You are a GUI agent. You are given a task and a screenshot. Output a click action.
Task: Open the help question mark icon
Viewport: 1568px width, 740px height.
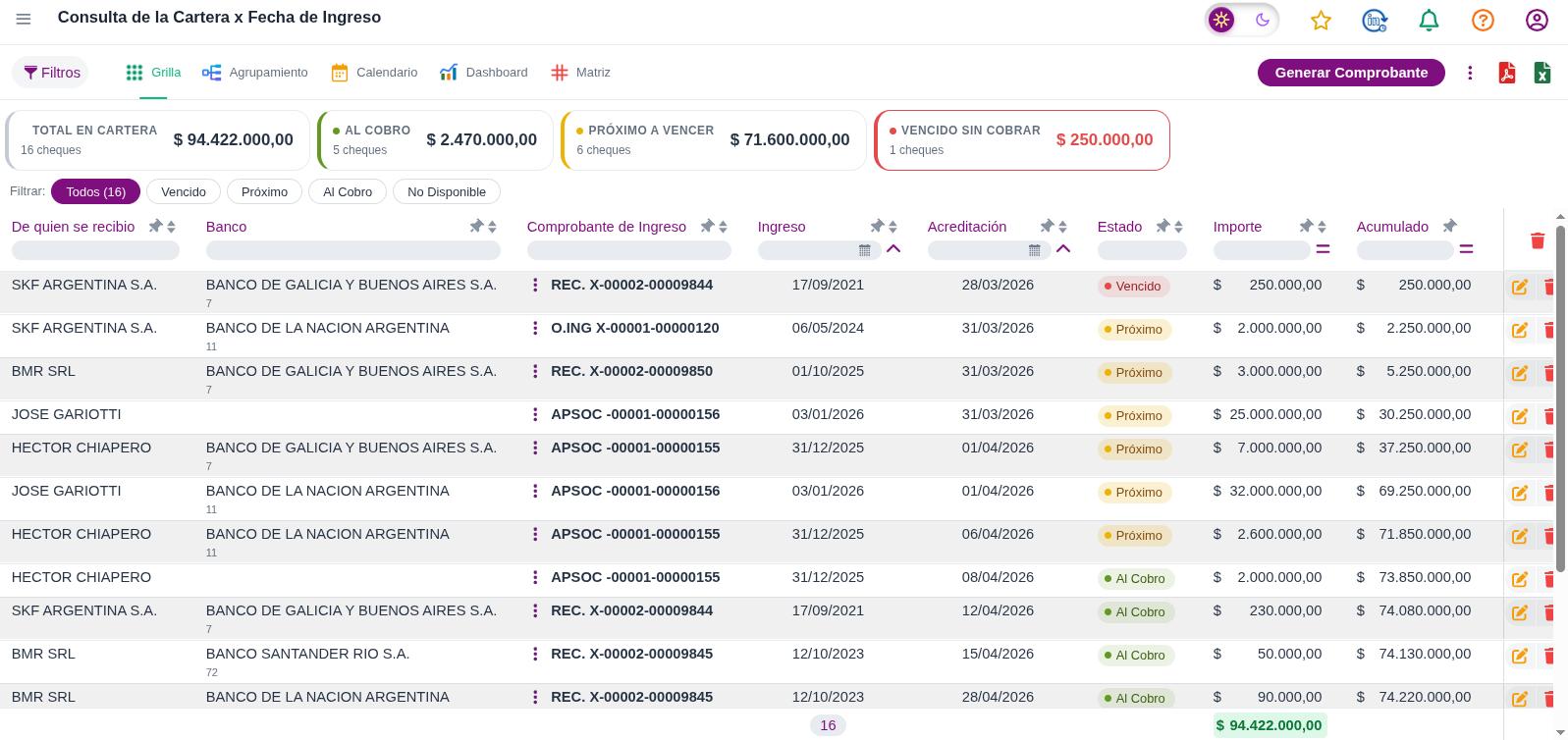click(x=1483, y=20)
